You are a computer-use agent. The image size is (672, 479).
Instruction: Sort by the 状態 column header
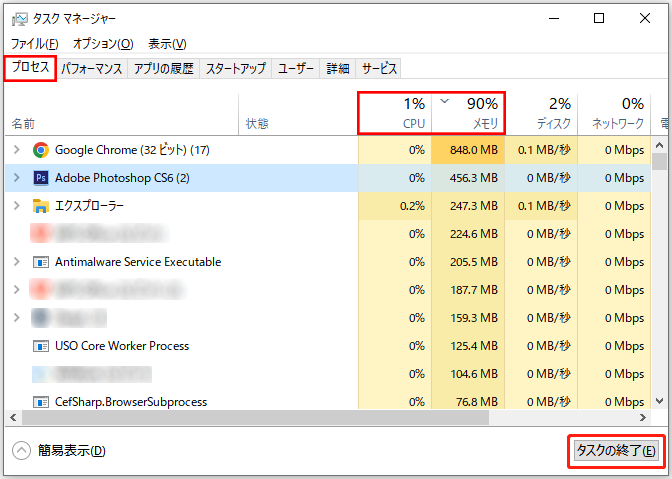(298, 114)
